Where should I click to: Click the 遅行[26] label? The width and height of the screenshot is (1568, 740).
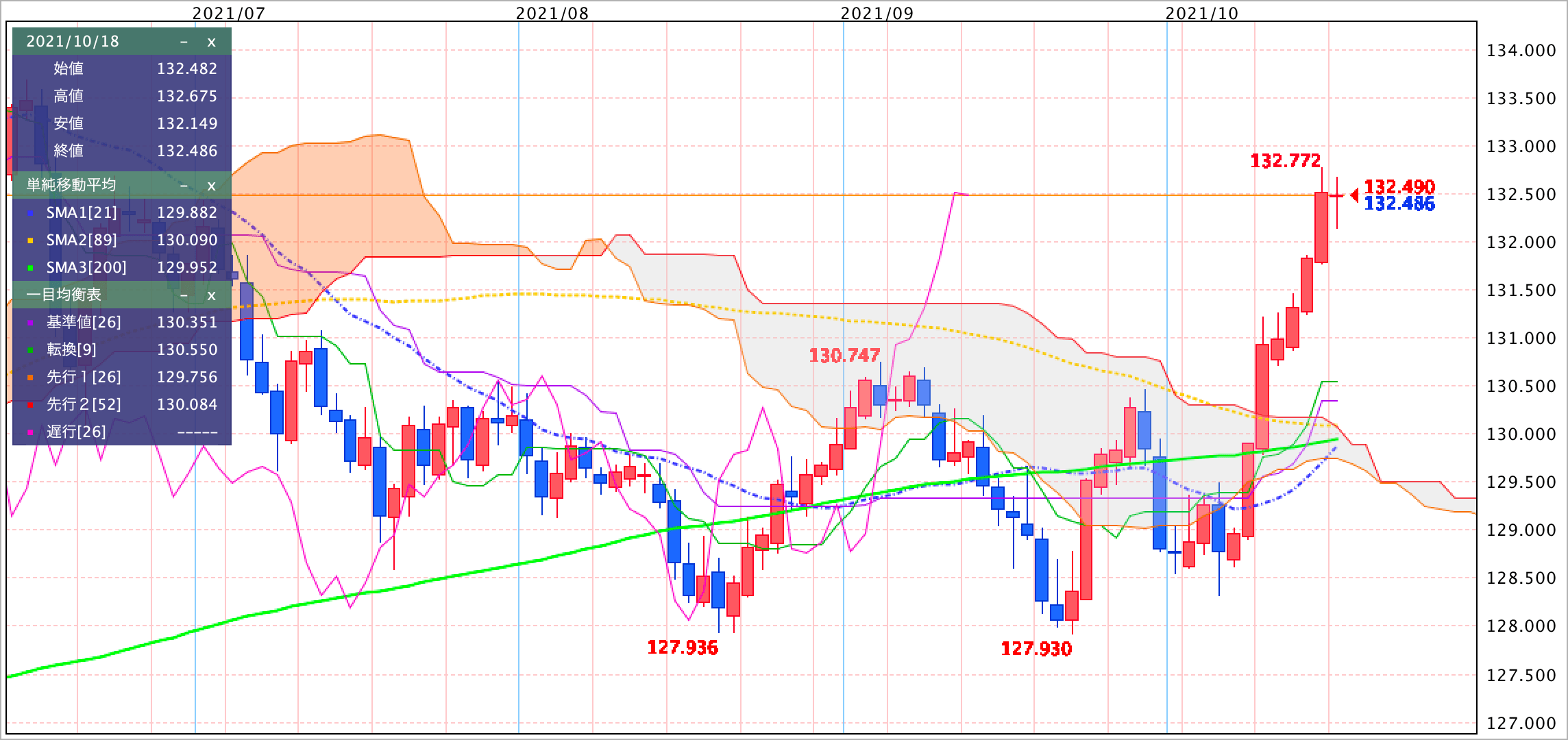coord(76,432)
